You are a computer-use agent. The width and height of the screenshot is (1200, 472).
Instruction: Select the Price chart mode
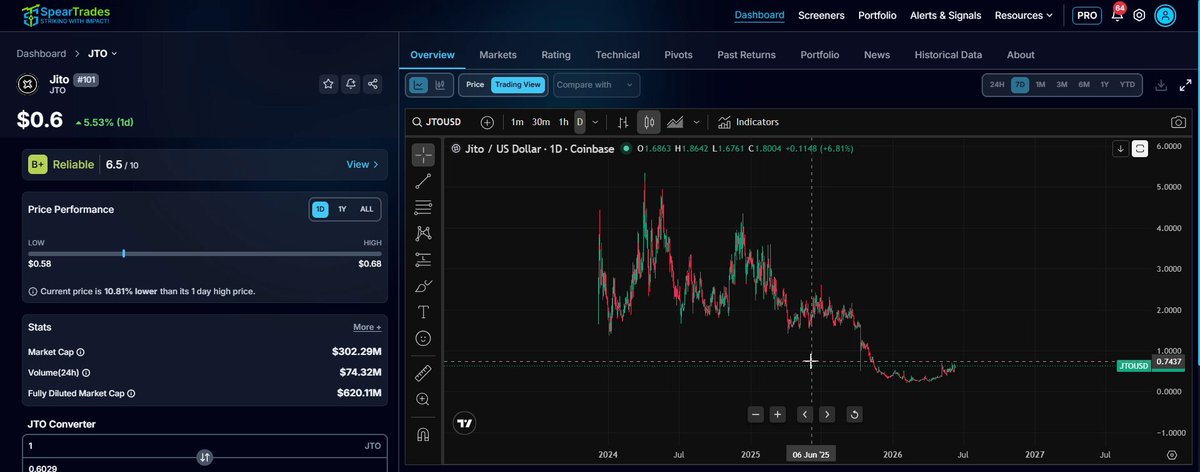click(x=475, y=85)
